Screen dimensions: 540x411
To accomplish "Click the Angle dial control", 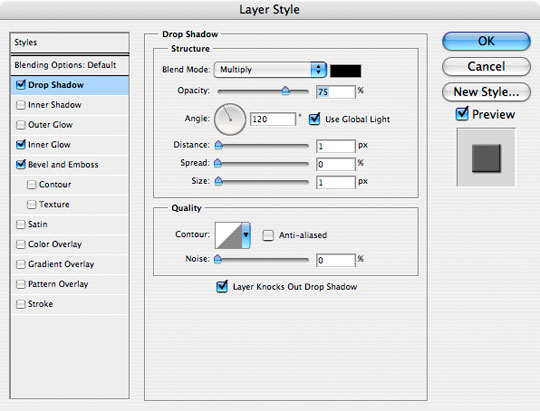I will click(x=230, y=119).
